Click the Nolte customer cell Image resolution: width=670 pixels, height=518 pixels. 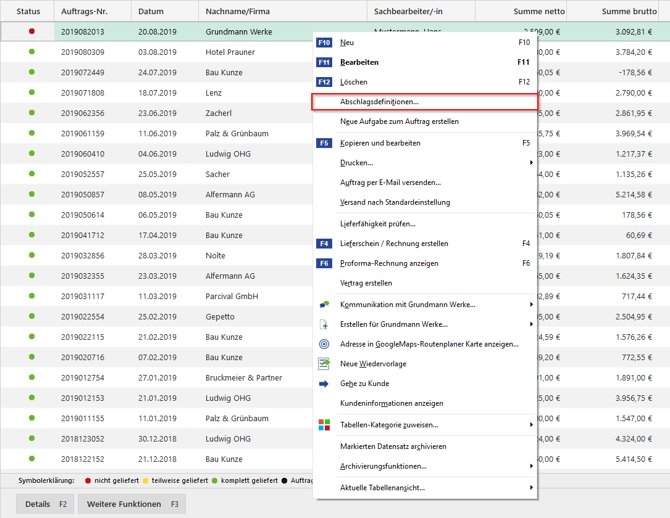click(x=215, y=256)
